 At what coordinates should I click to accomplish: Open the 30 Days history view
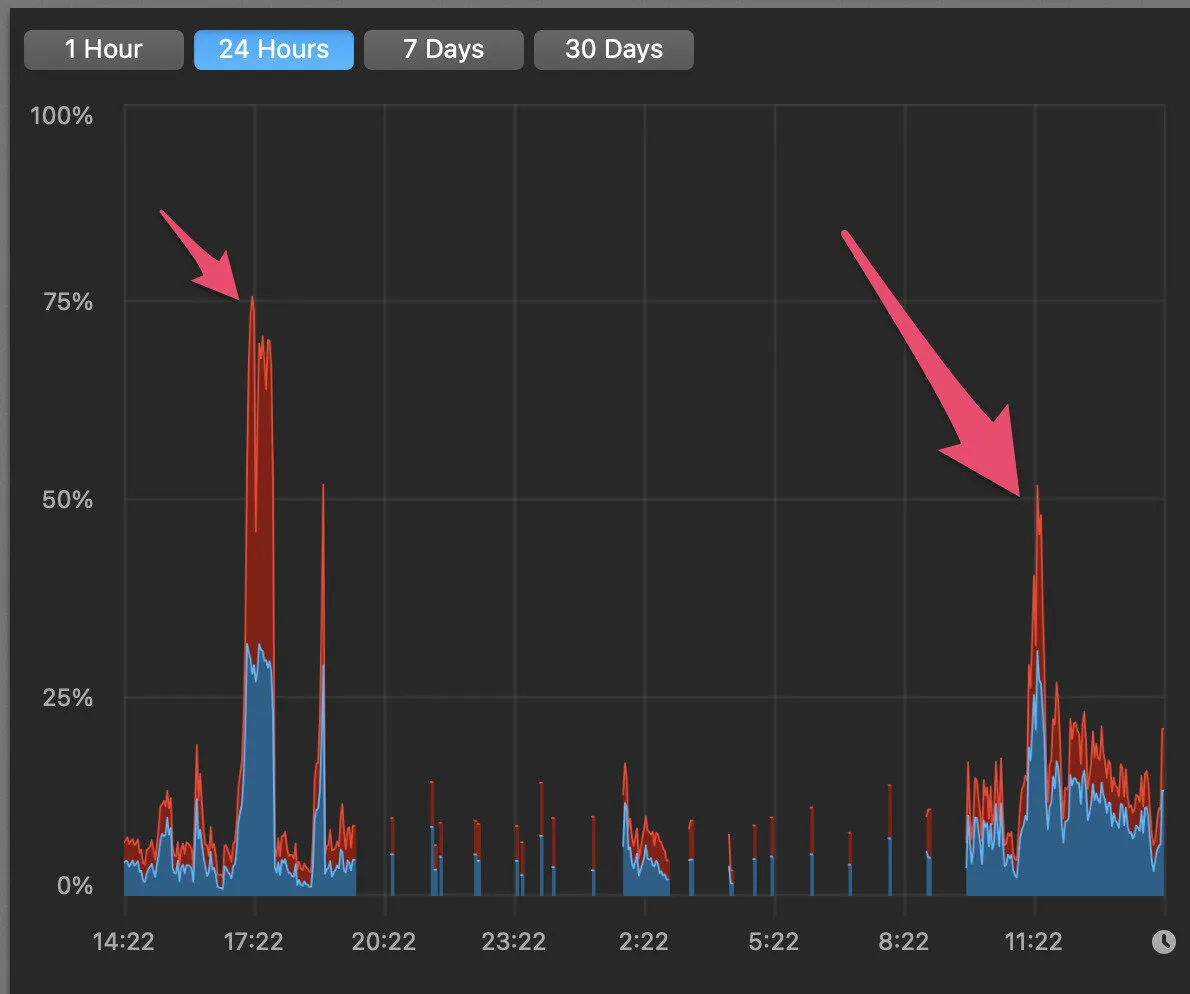pos(614,49)
